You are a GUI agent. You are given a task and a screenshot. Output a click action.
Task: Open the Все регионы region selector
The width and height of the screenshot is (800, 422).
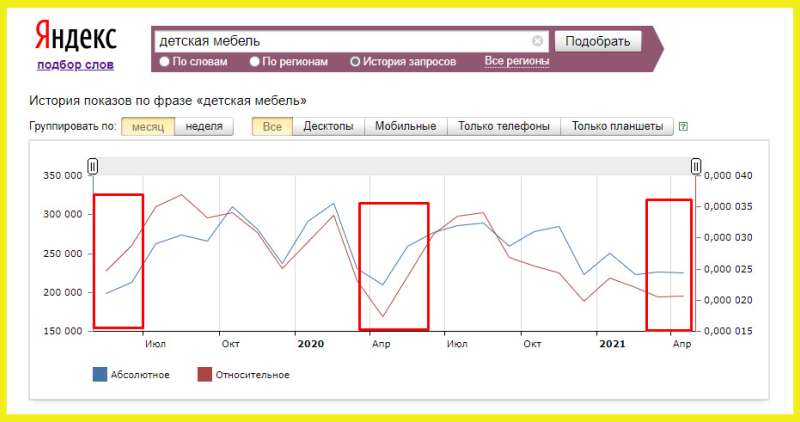tap(517, 61)
